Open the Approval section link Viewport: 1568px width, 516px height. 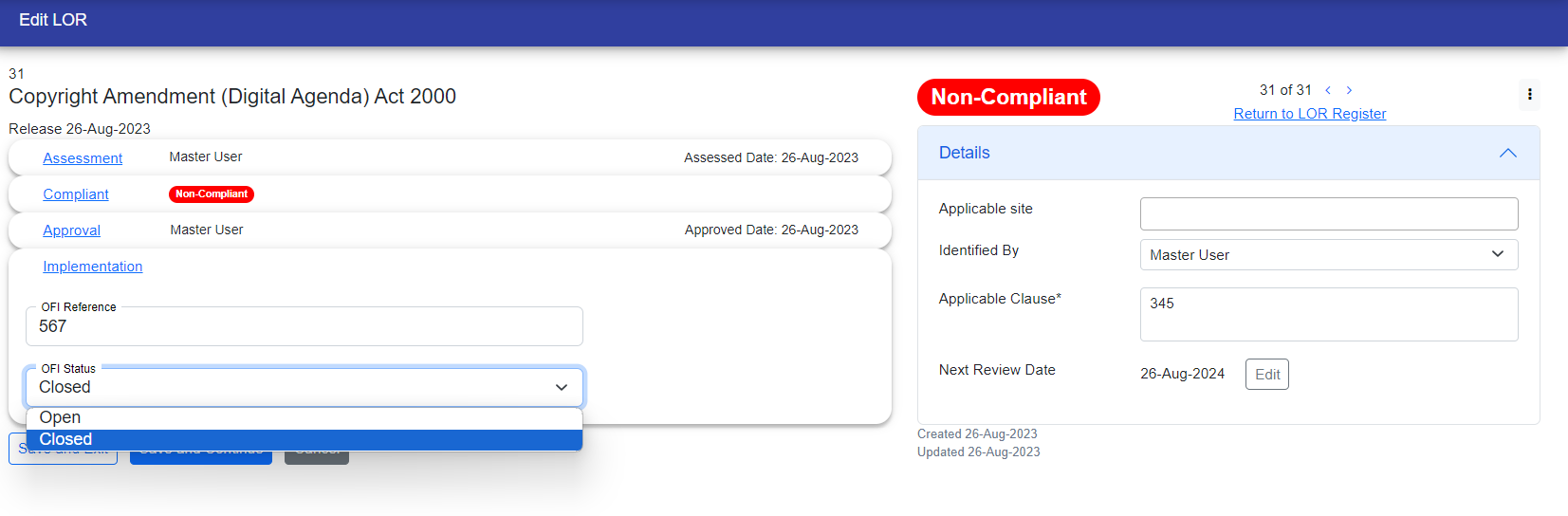coord(71,230)
